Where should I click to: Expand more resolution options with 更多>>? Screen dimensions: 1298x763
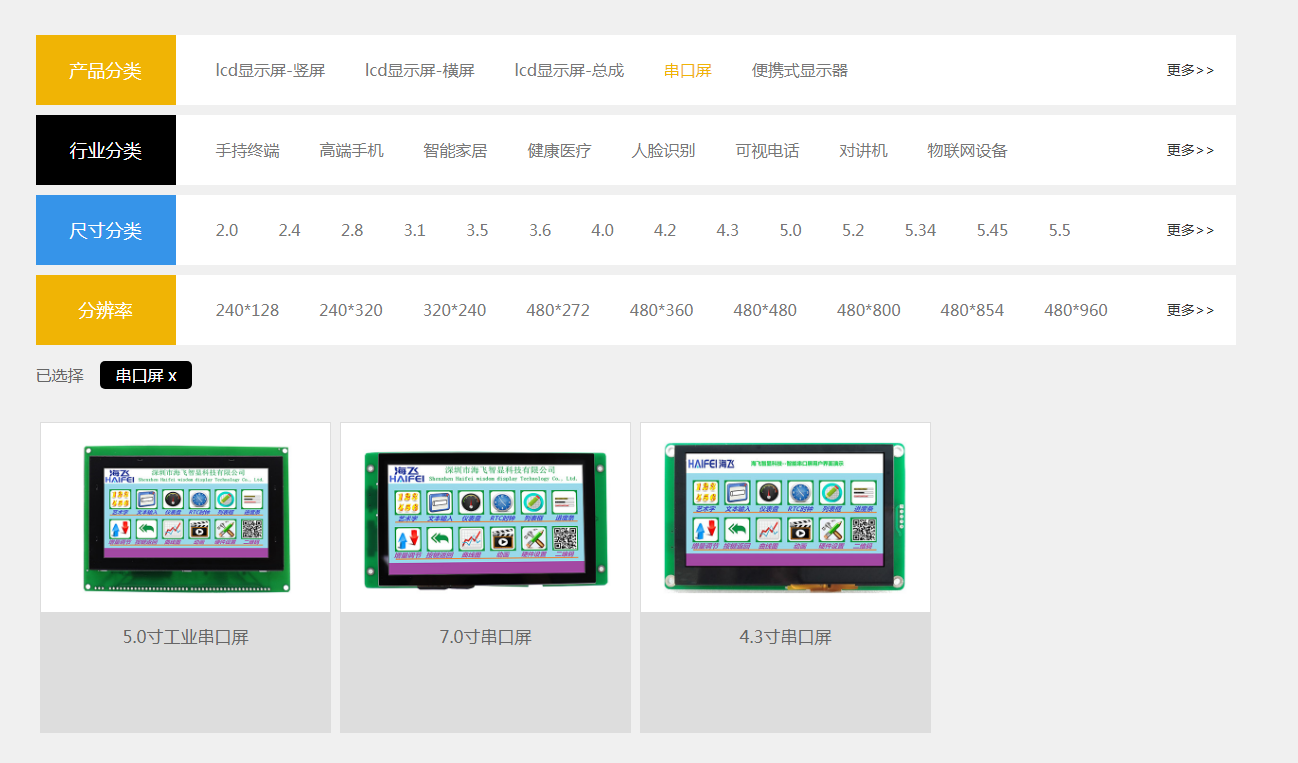coord(1189,310)
